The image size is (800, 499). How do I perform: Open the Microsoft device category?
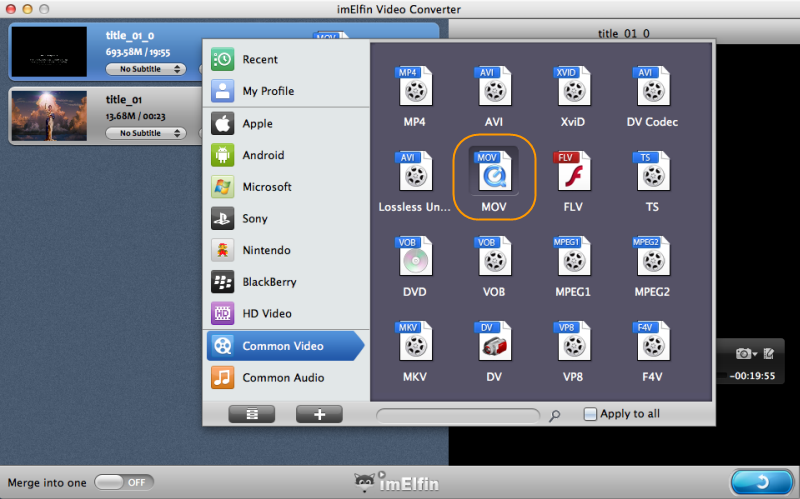pyautogui.click(x=286, y=187)
